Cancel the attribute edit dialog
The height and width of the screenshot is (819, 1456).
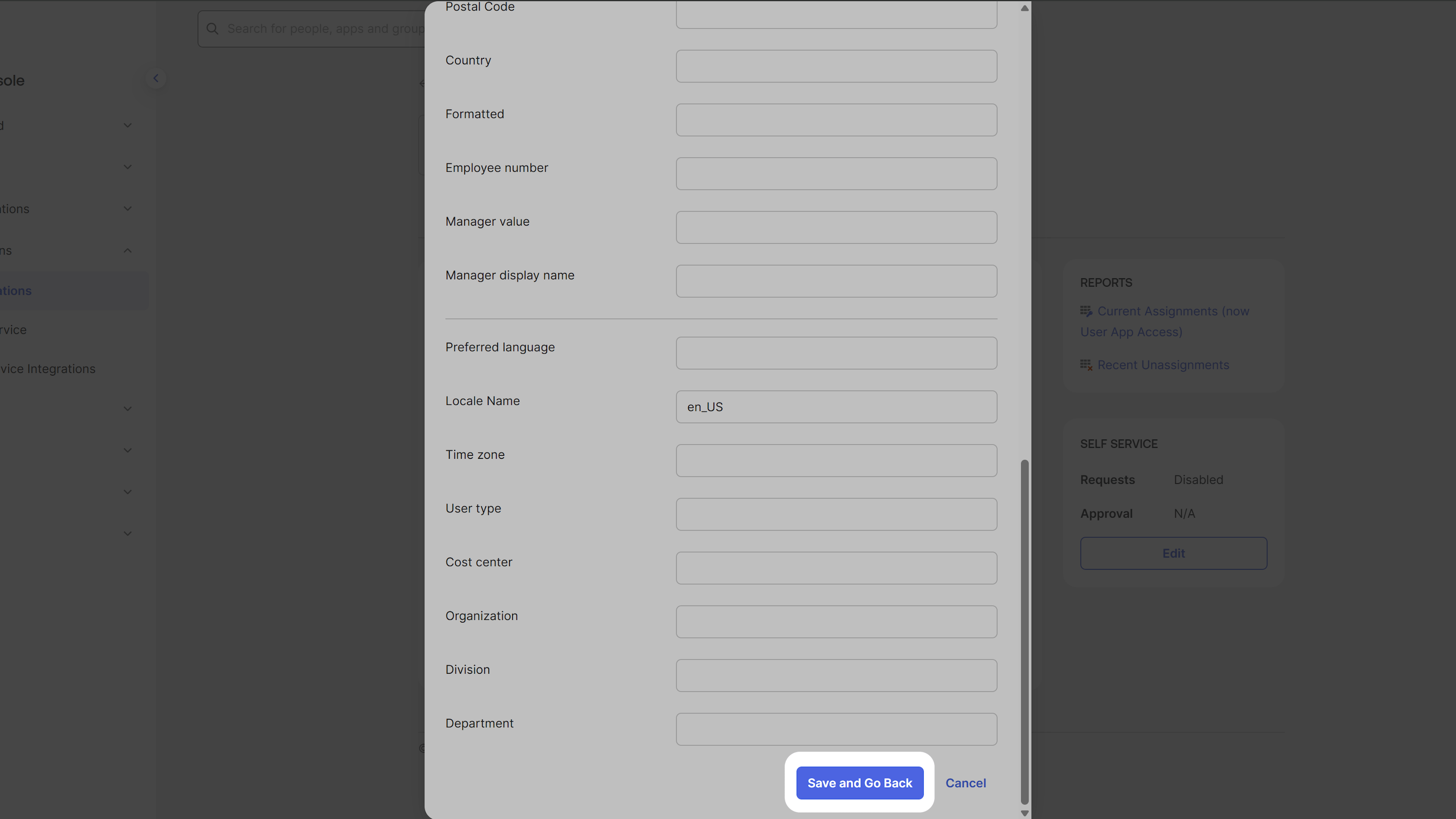(x=965, y=783)
